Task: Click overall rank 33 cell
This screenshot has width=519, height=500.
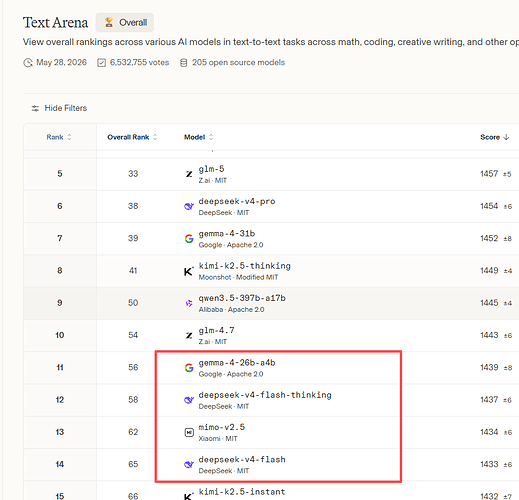Action: (133, 174)
